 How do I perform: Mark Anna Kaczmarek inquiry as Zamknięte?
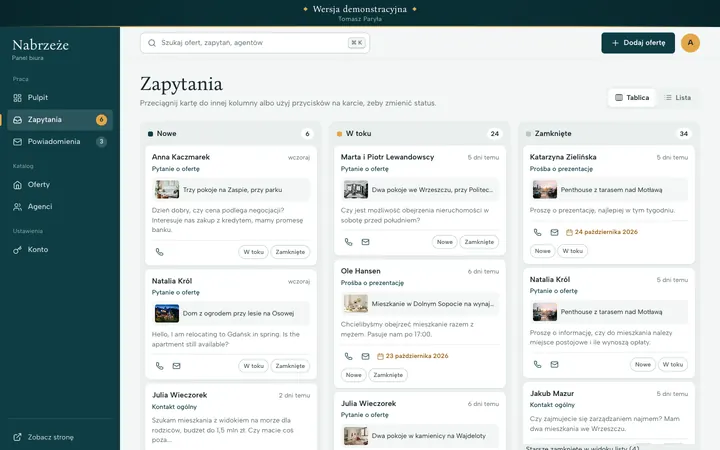coord(290,252)
